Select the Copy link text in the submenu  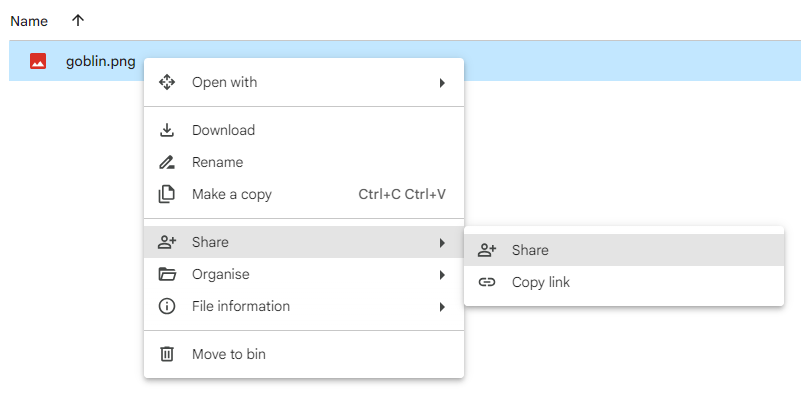coord(540,282)
